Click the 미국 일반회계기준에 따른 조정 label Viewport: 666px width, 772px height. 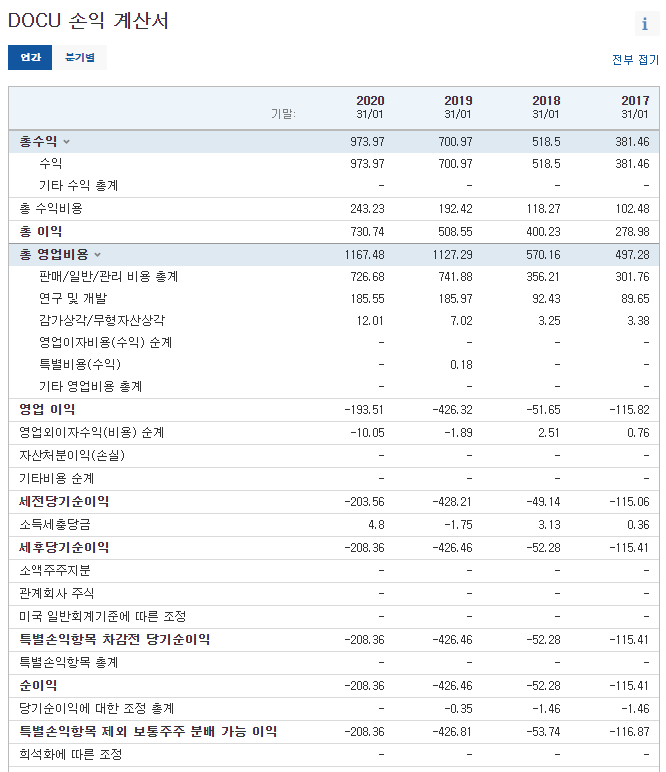[x=103, y=617]
